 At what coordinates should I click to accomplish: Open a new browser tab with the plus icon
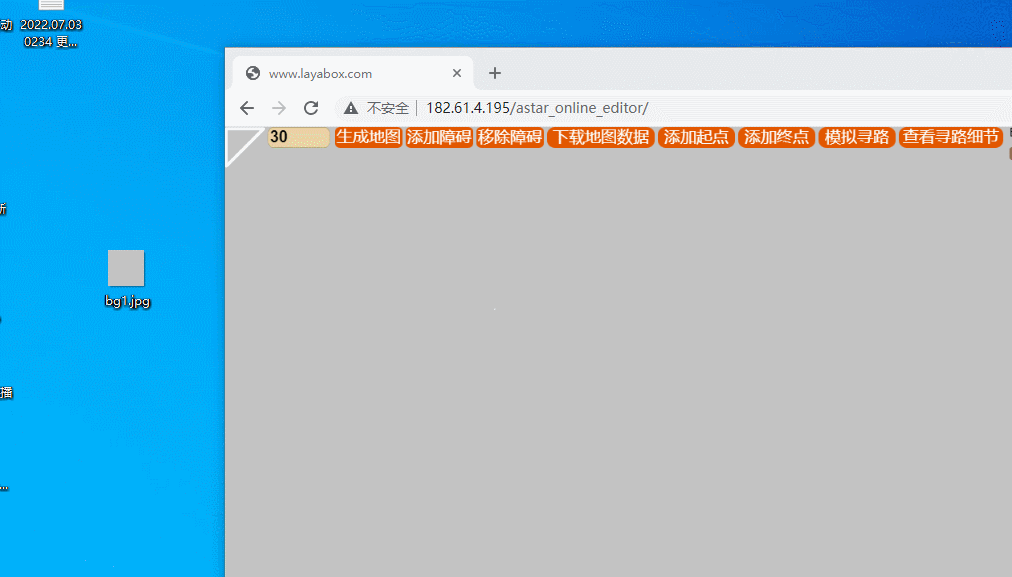494,72
